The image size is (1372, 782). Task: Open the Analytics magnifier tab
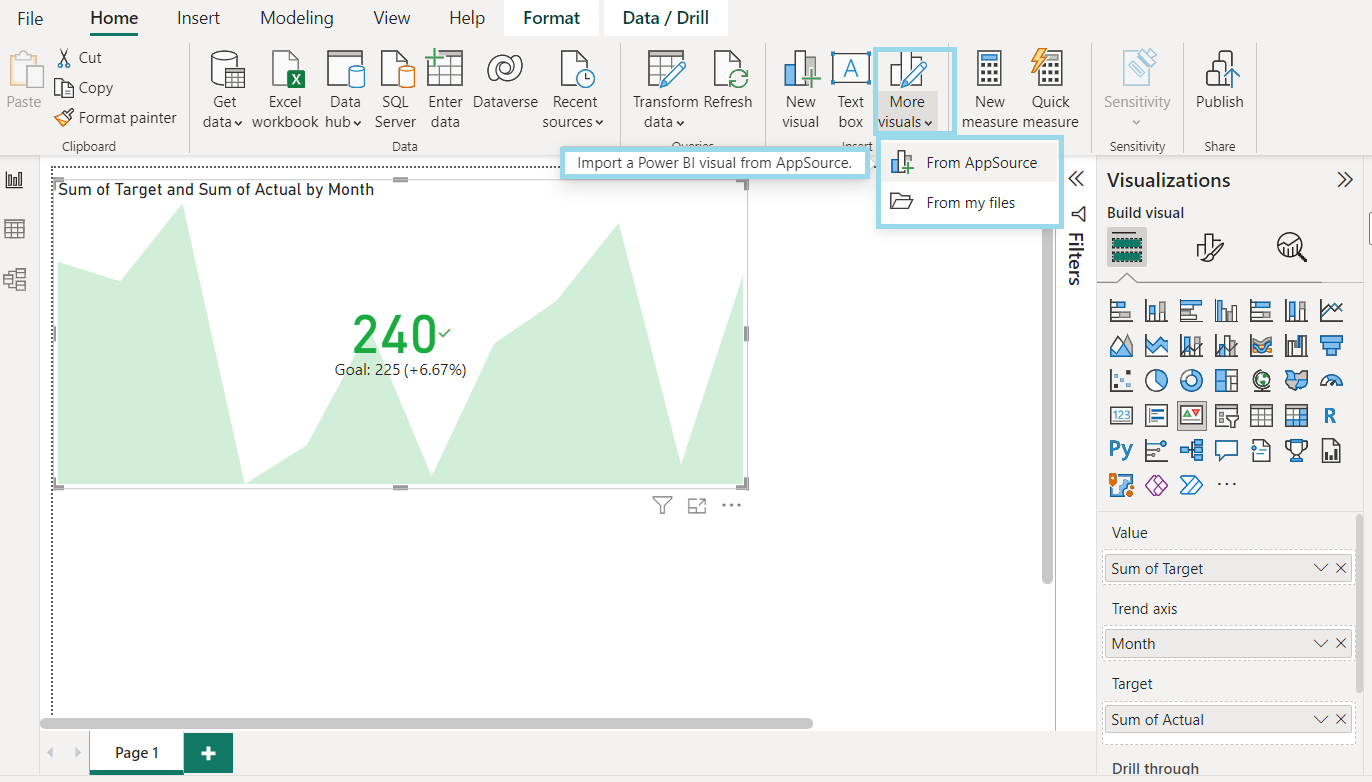(1292, 247)
